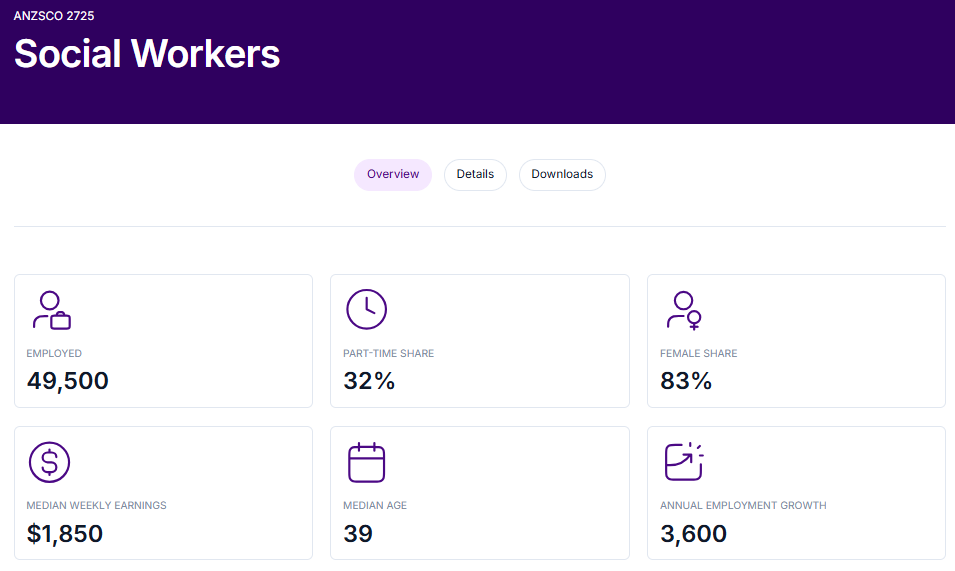Screen dimensions: 955x571
Task: Click the Employed person-with-briefcase icon
Action: (x=52, y=310)
